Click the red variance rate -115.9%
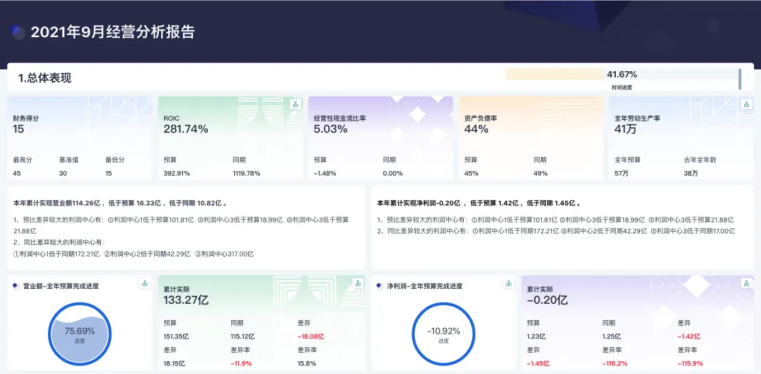The width and height of the screenshot is (761, 374). [x=690, y=363]
